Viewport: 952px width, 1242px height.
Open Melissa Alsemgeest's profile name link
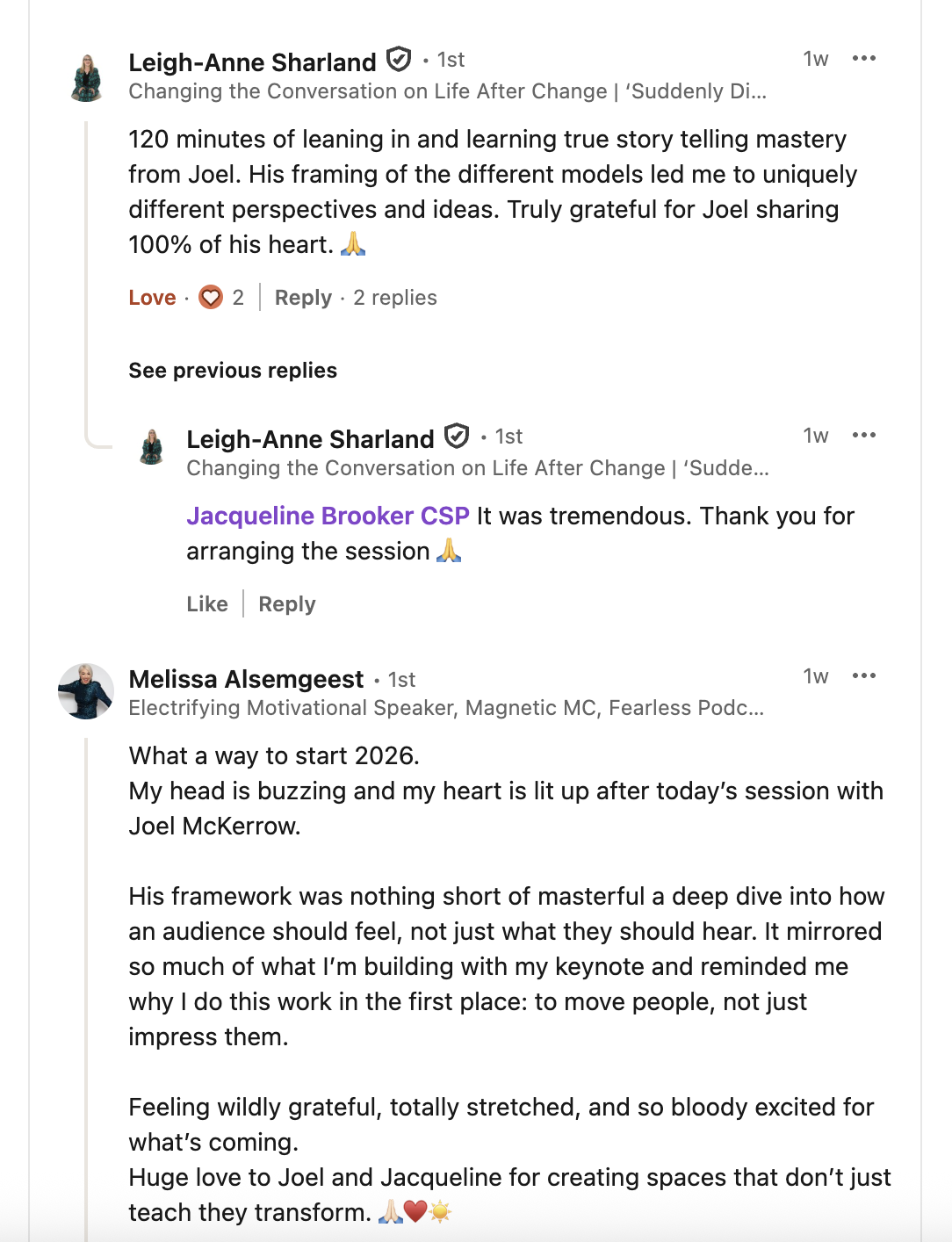(x=246, y=679)
